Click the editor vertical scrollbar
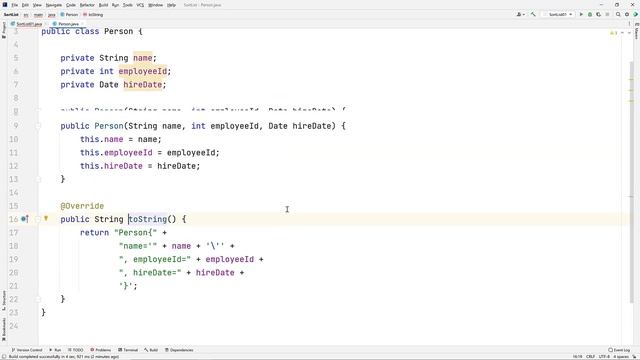This screenshot has height=360, width=640. pyautogui.click(x=631, y=182)
